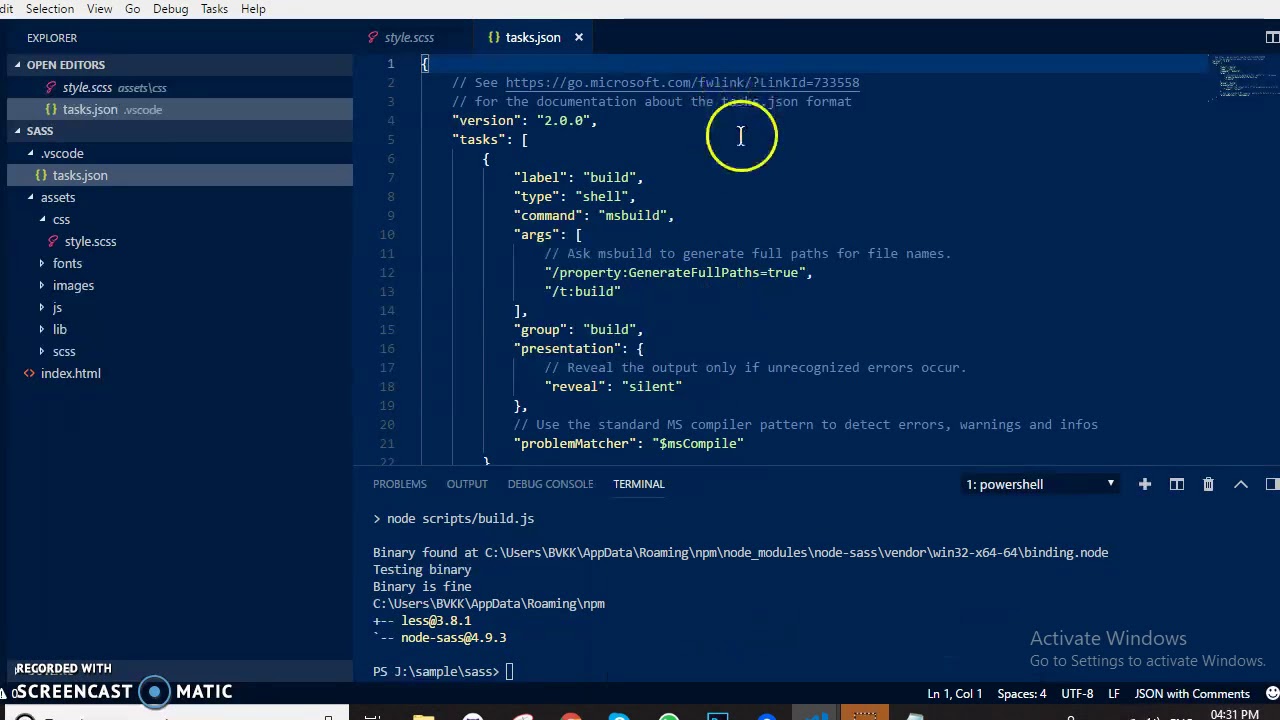Split the terminal
The height and width of the screenshot is (720, 1280).
point(1177,484)
